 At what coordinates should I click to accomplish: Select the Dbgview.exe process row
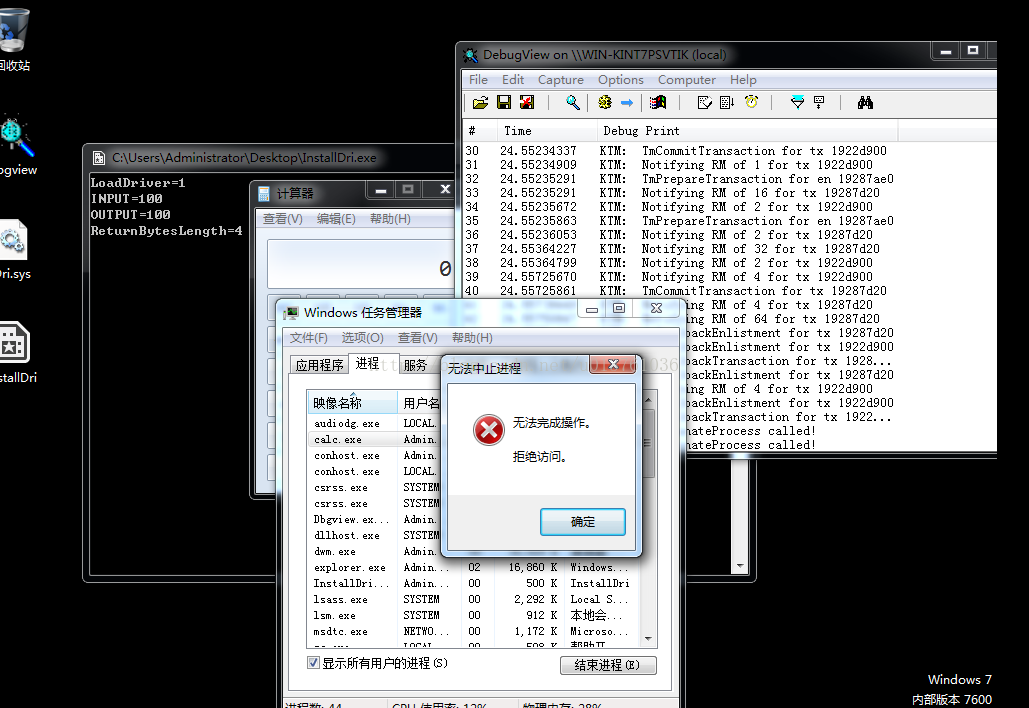point(375,519)
